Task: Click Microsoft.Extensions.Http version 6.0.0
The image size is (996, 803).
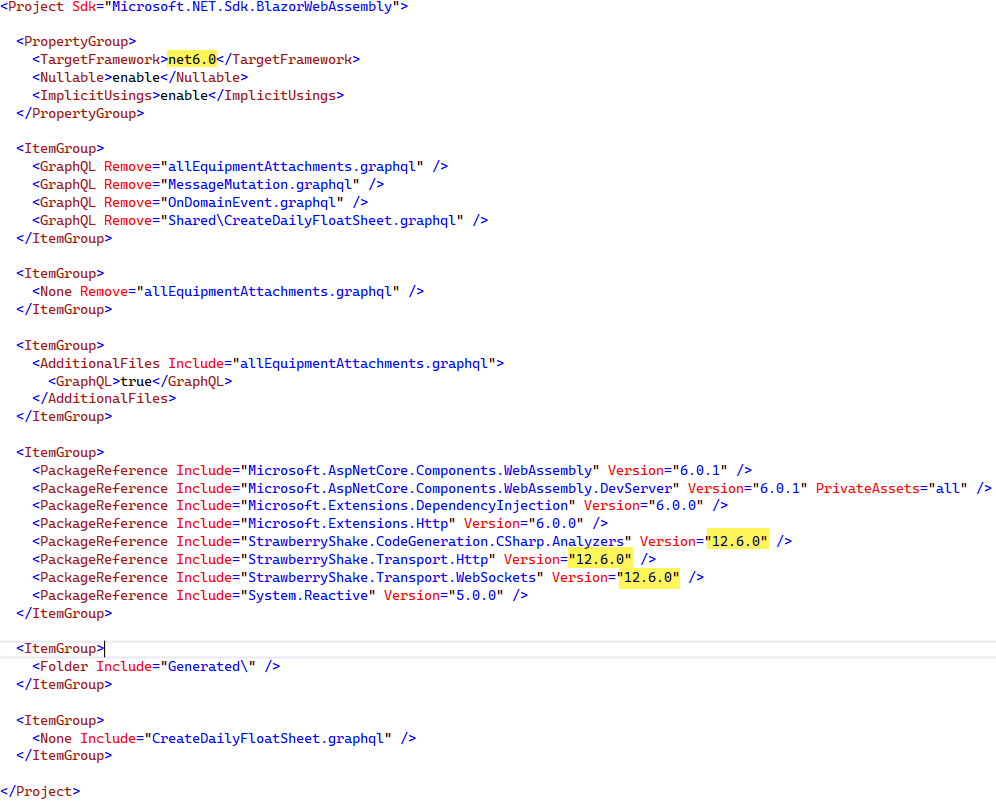Action: [555, 523]
